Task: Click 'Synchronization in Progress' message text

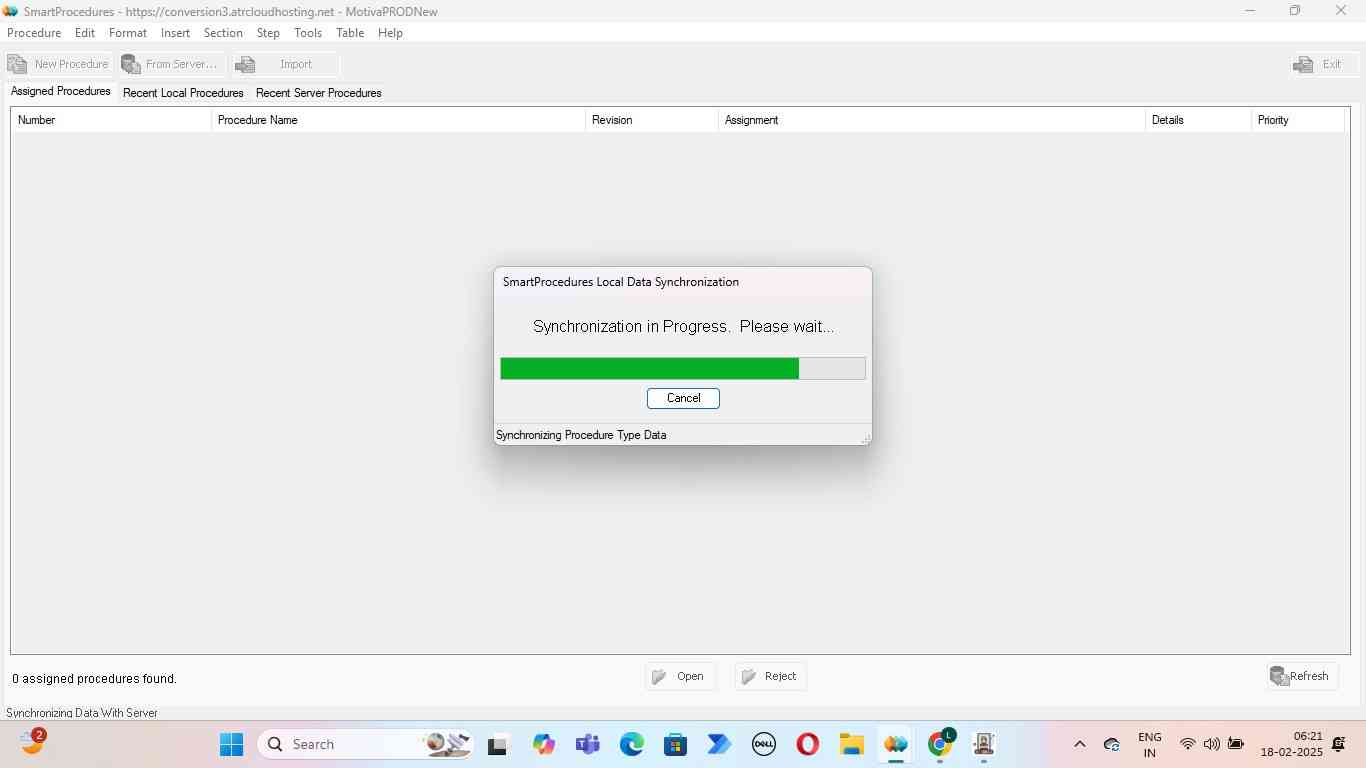Action: 683,327
